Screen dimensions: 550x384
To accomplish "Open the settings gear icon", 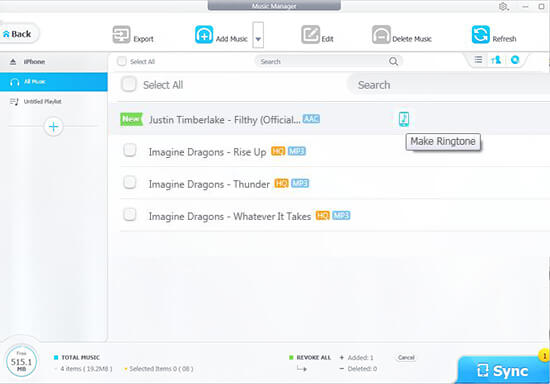I will tap(503, 7).
